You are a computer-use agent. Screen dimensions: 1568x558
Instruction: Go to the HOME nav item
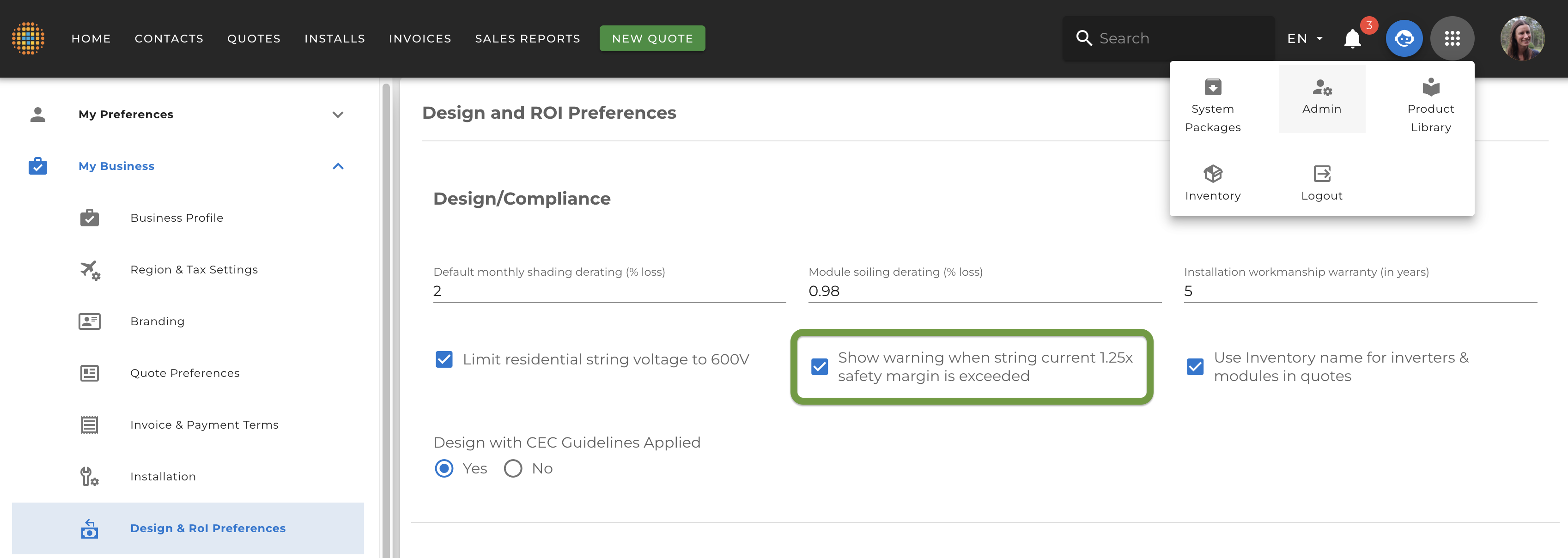point(91,38)
